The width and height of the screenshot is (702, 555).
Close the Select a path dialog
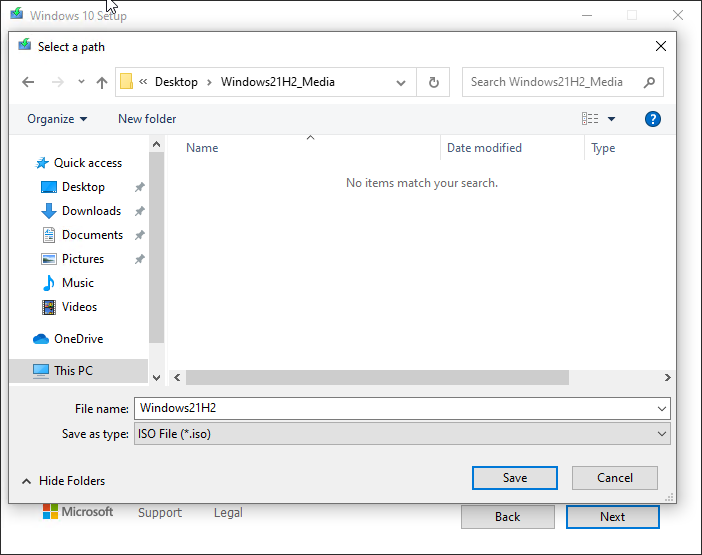[x=661, y=46]
